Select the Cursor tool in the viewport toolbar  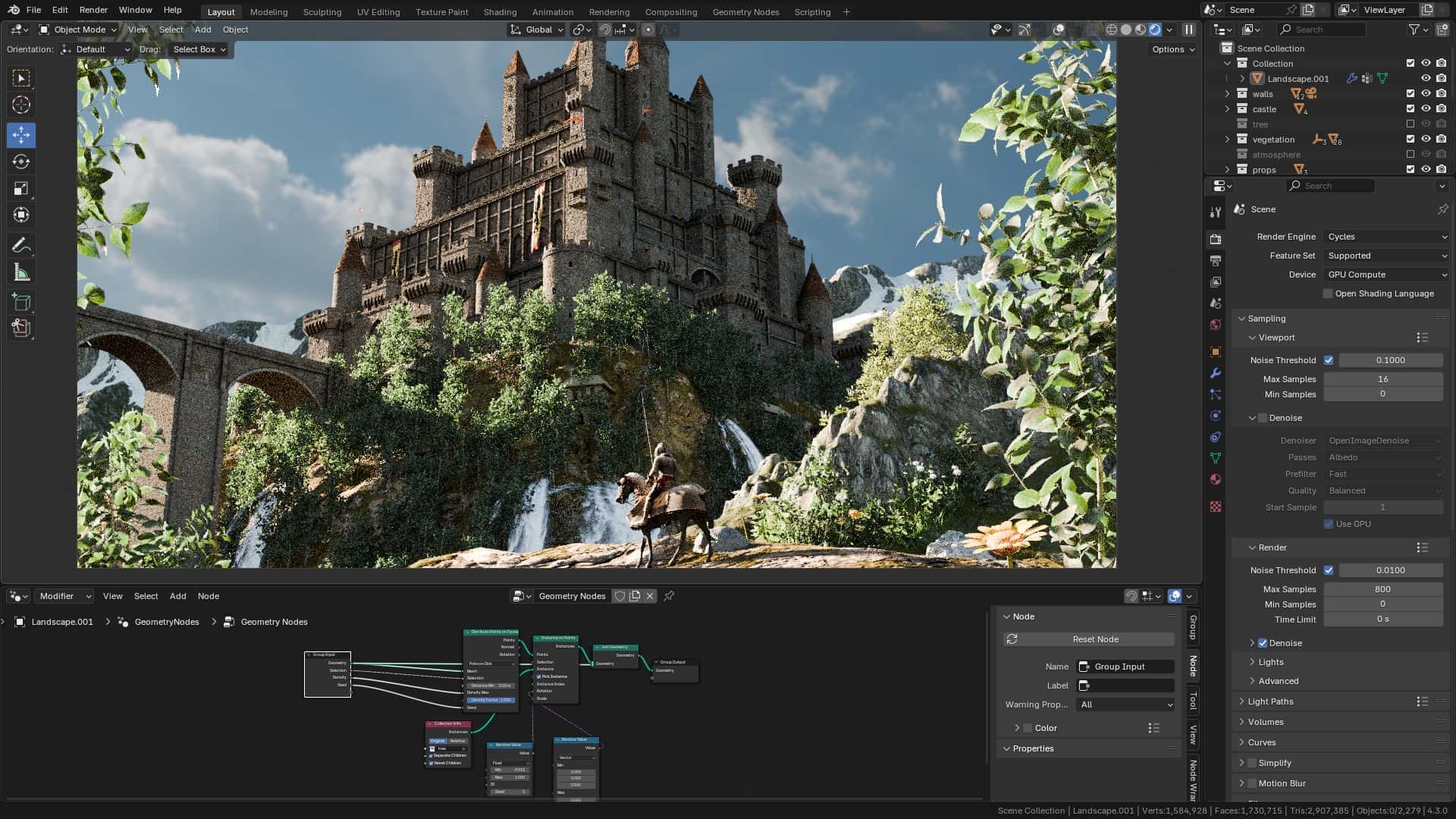pos(21,105)
